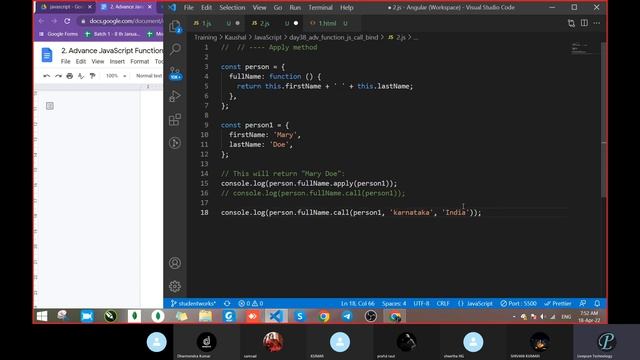Reload the page in Chrome

(67, 21)
